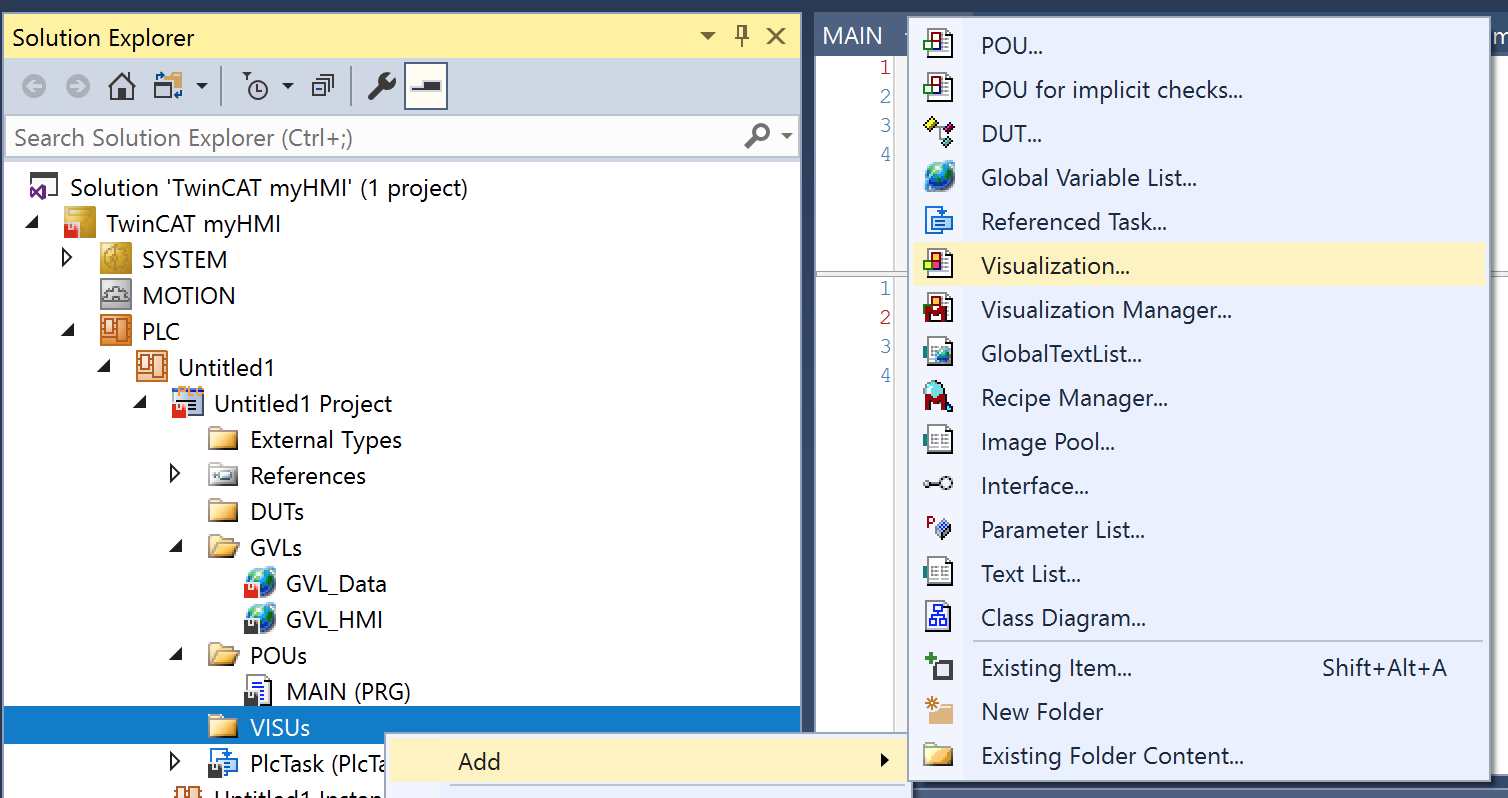Expand the PlcTask node
This screenshot has width=1508, height=798.
click(x=175, y=762)
